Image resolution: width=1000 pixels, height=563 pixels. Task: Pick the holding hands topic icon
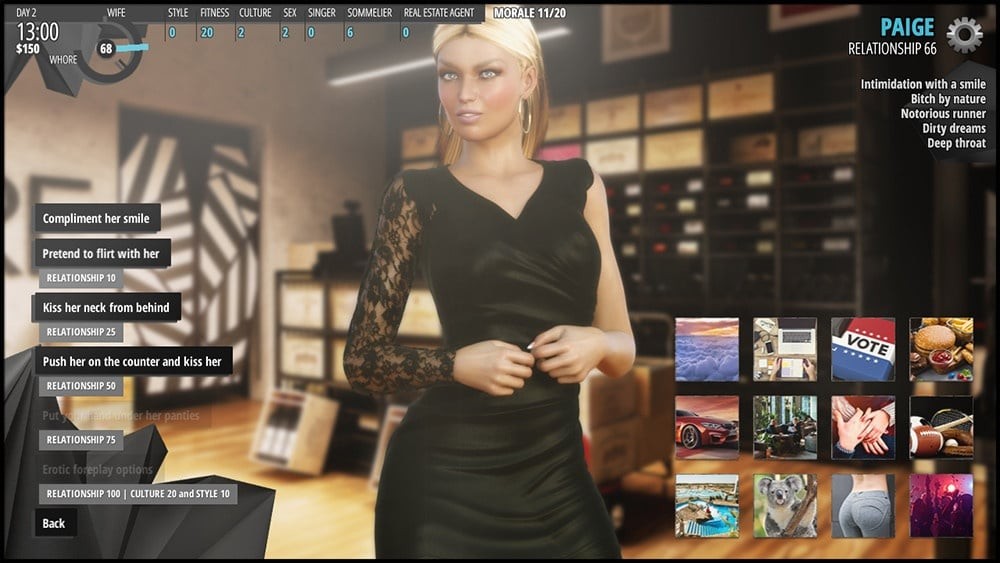(863, 427)
